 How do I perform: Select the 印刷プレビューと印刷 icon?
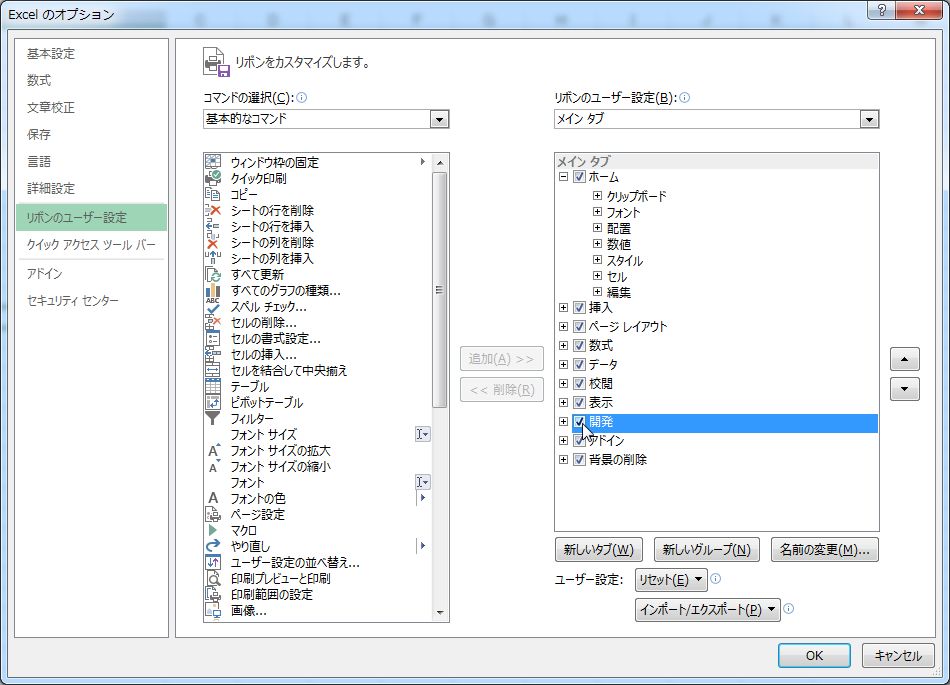213,578
